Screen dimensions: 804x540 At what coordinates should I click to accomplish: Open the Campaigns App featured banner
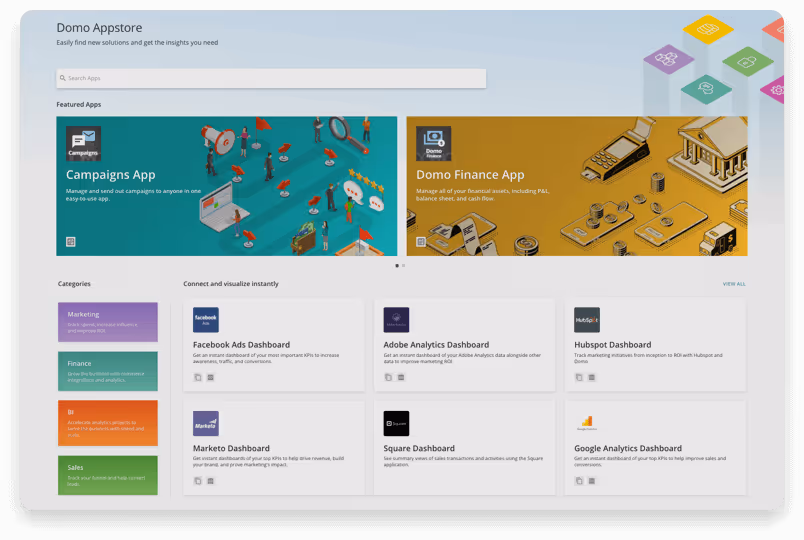pyautogui.click(x=227, y=186)
